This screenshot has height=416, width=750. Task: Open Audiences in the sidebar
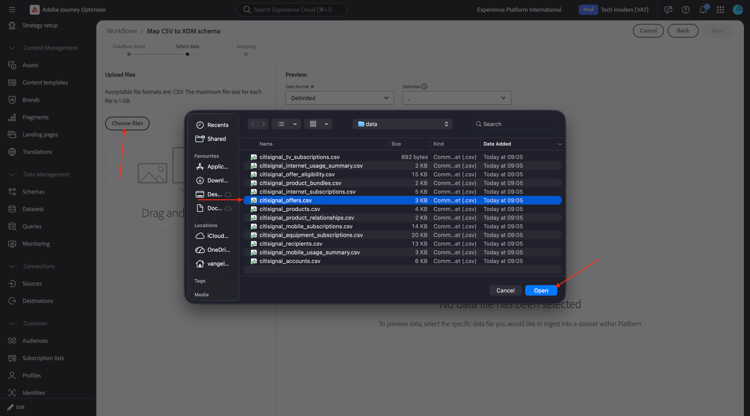point(35,341)
